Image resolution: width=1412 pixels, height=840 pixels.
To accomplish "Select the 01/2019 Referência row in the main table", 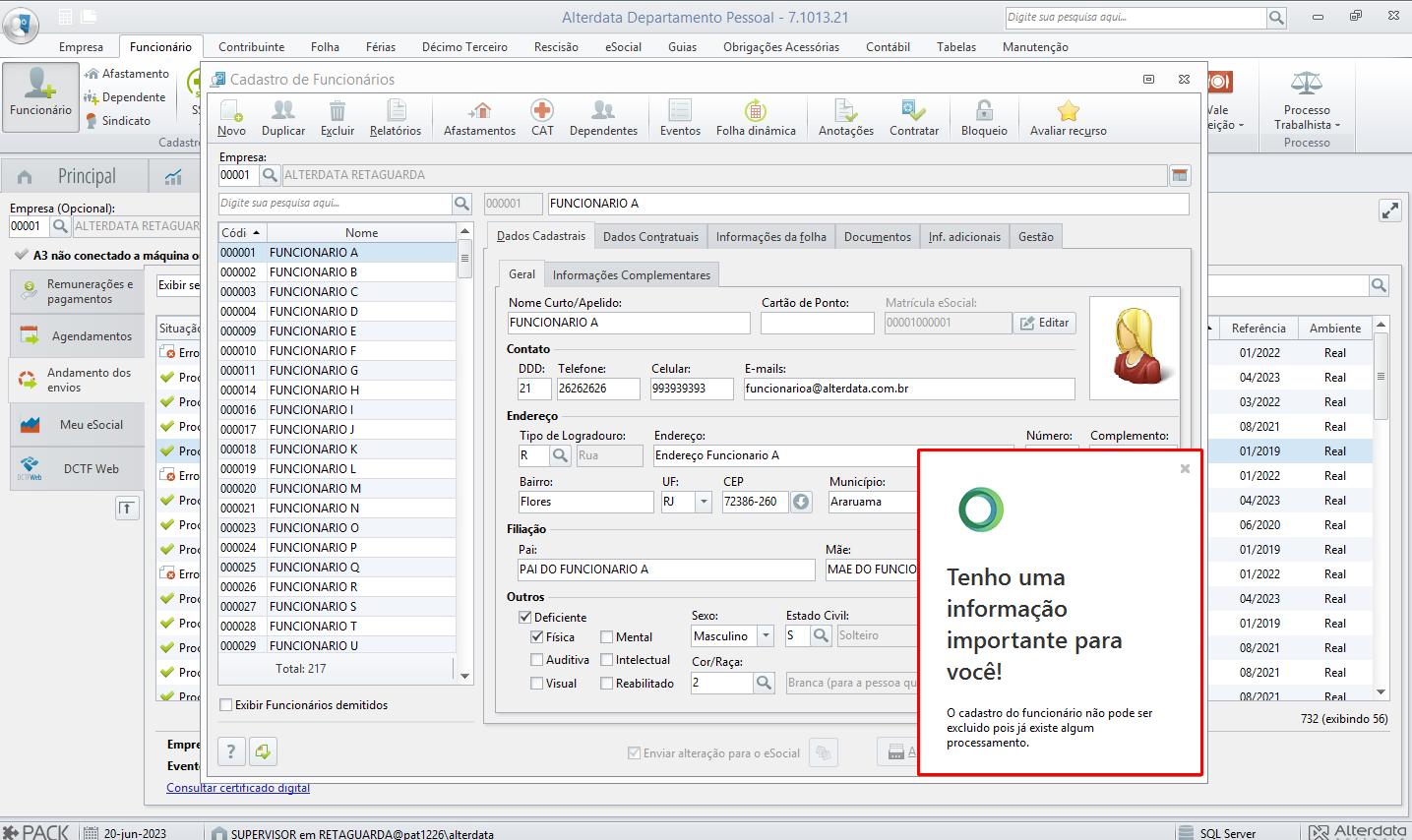I will [1259, 451].
